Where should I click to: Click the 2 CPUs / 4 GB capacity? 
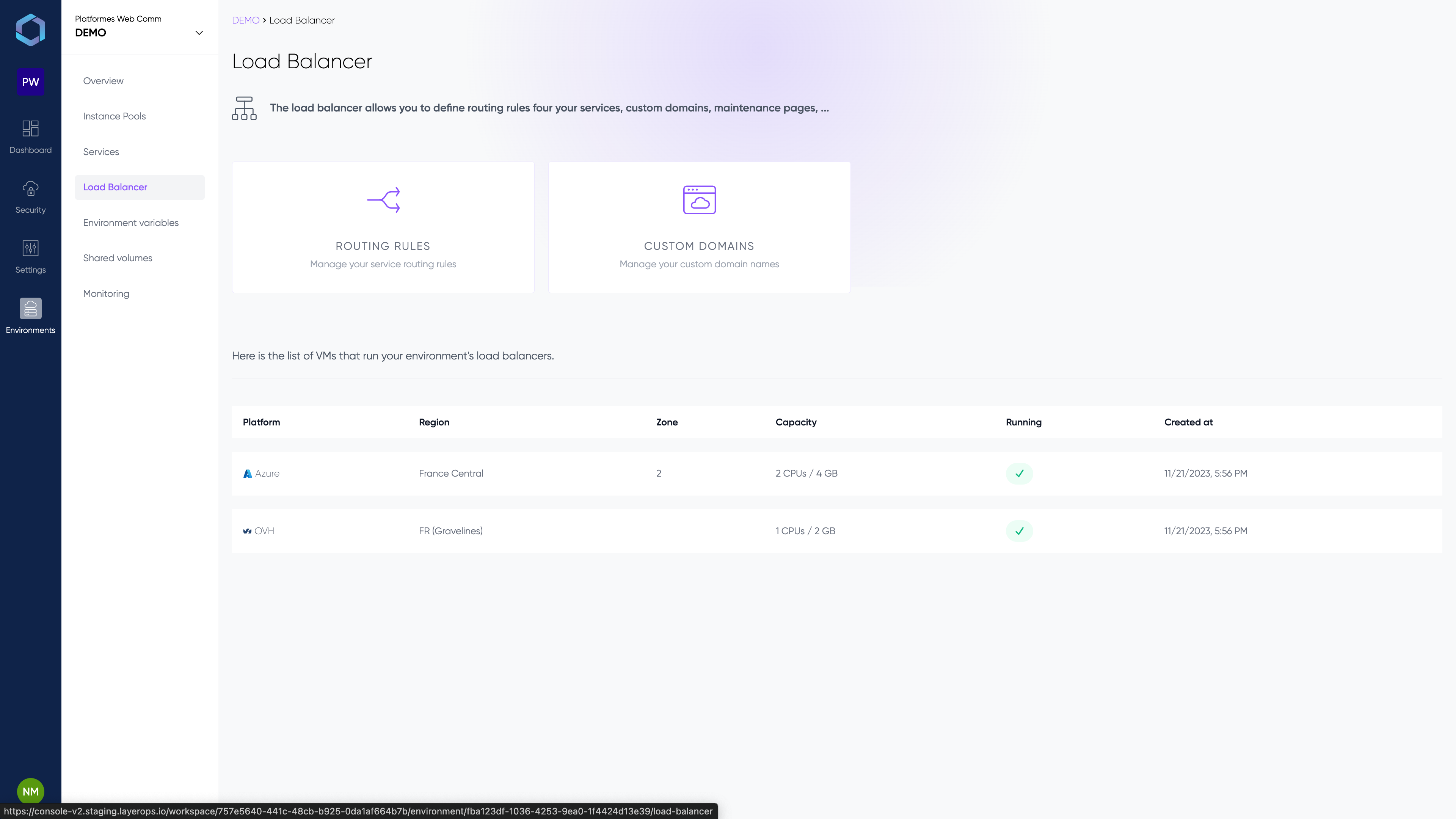tap(806, 474)
